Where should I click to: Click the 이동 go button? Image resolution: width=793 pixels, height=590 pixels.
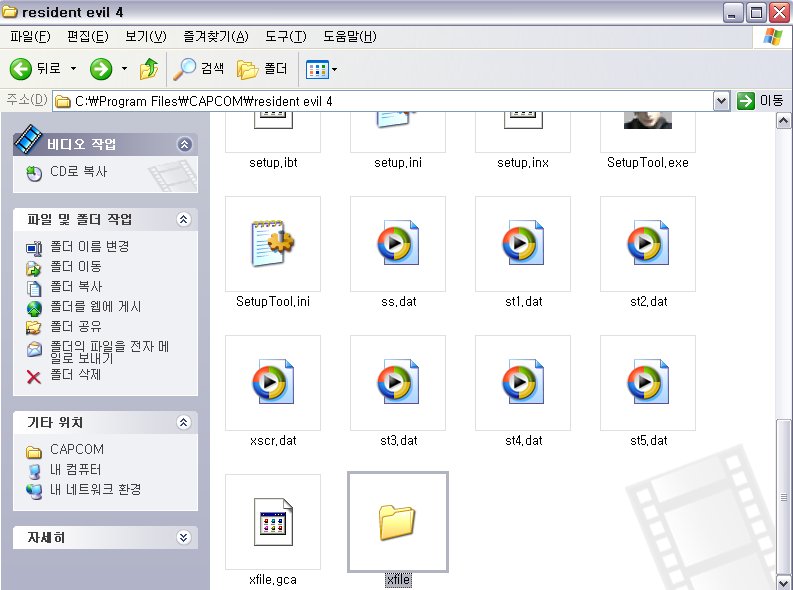pyautogui.click(x=760, y=101)
